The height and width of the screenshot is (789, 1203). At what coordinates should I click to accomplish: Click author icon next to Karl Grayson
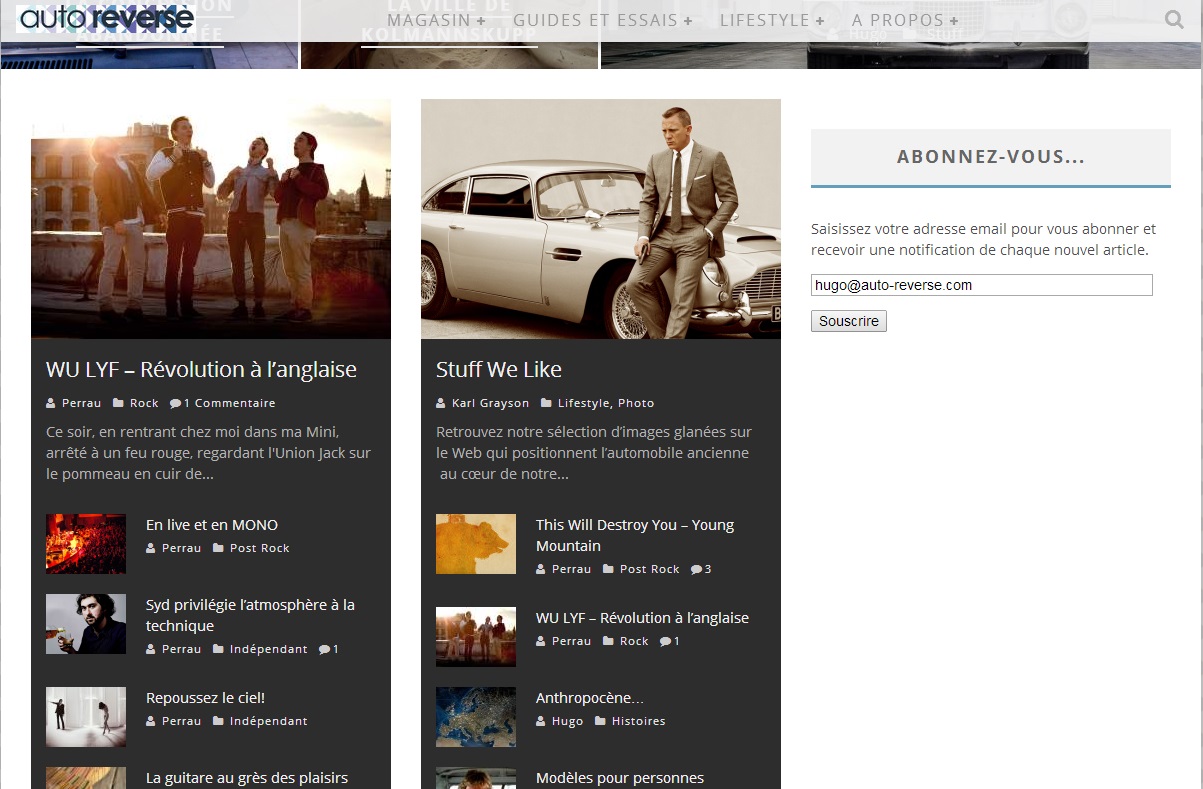point(441,403)
